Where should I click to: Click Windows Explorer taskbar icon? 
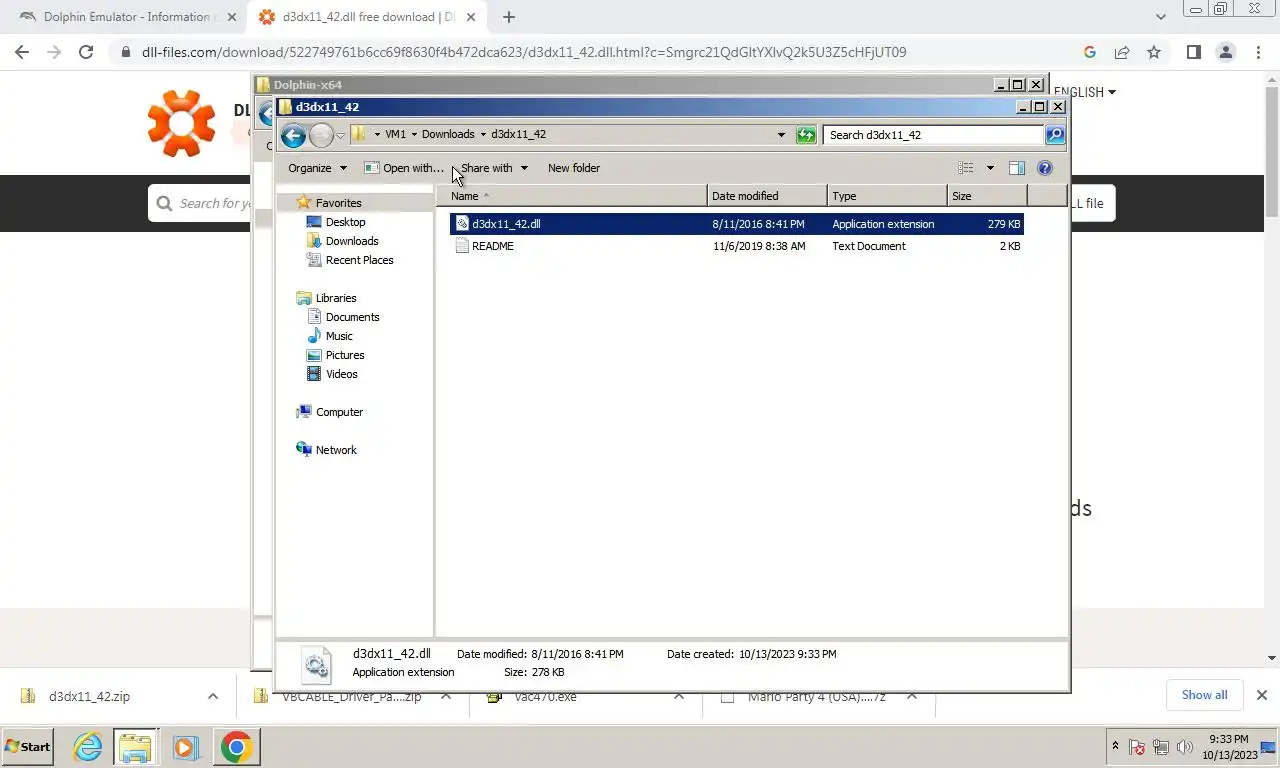134,747
